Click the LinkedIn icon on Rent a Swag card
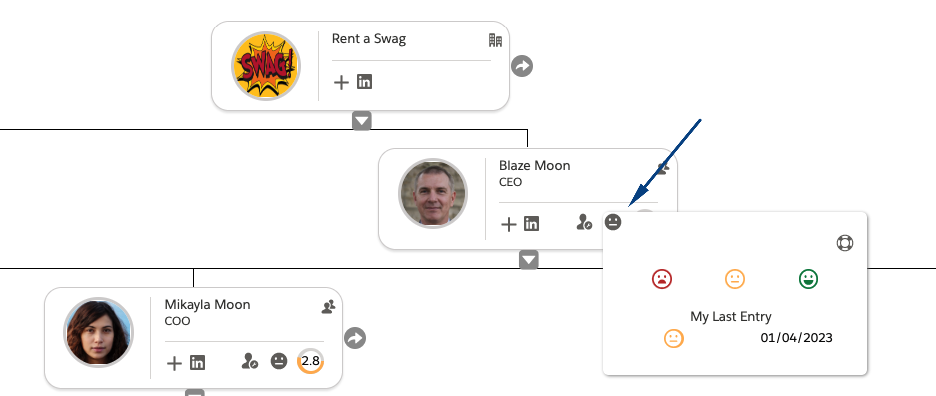The height and width of the screenshot is (396, 936). (364, 82)
